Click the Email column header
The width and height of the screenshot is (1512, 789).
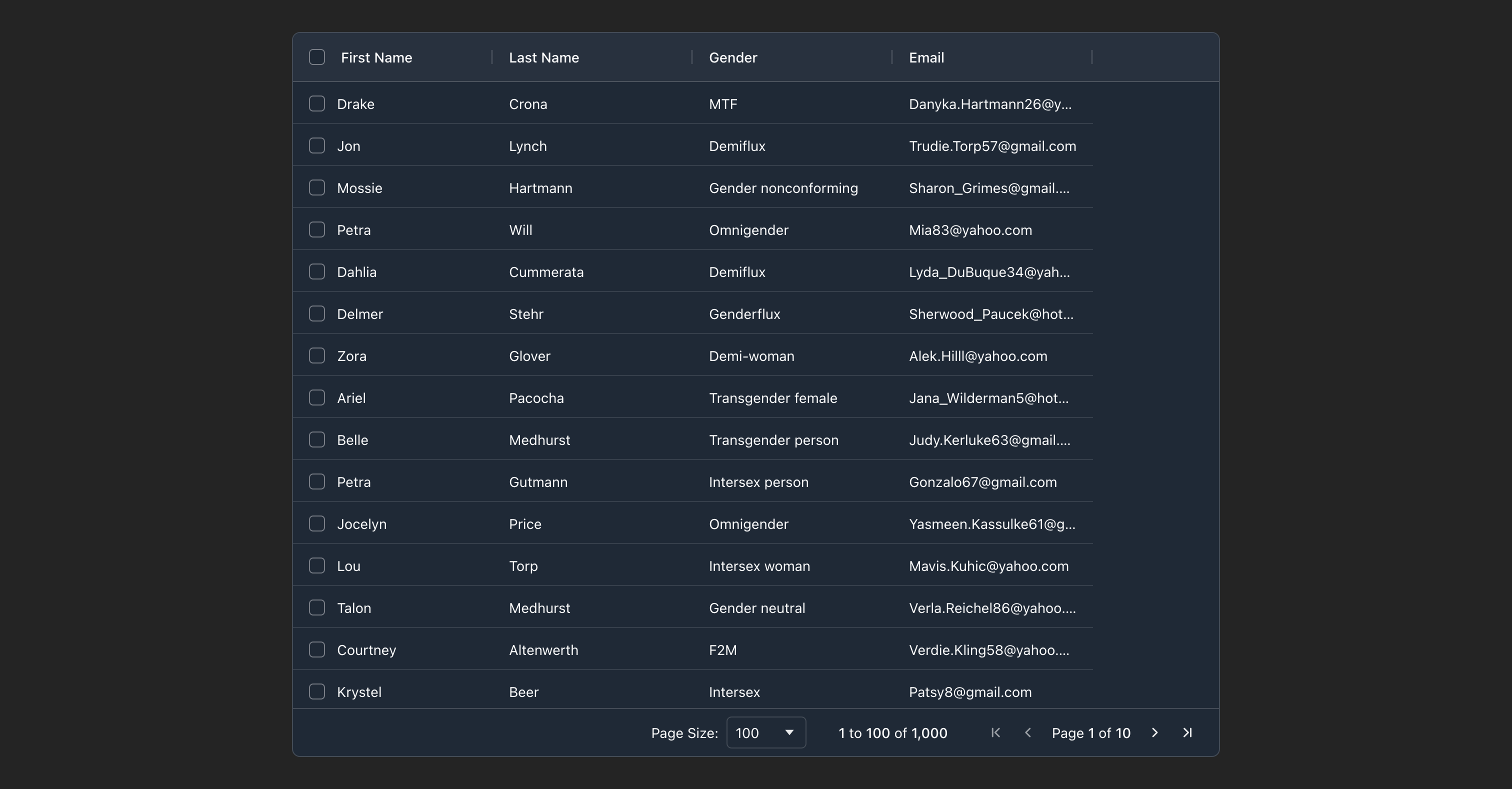(926, 57)
